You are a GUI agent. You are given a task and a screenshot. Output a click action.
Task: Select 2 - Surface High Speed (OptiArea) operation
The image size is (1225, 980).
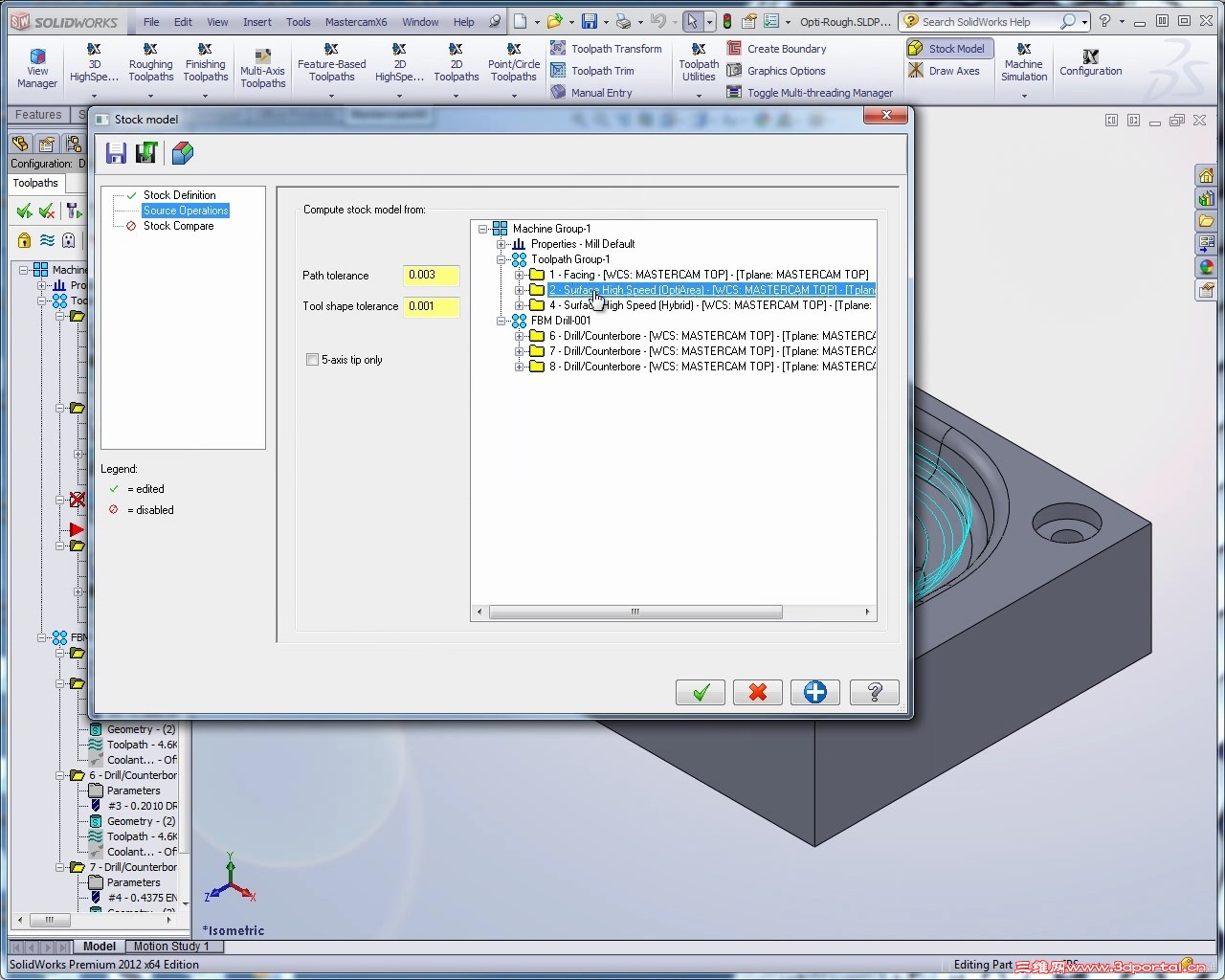[712, 290]
